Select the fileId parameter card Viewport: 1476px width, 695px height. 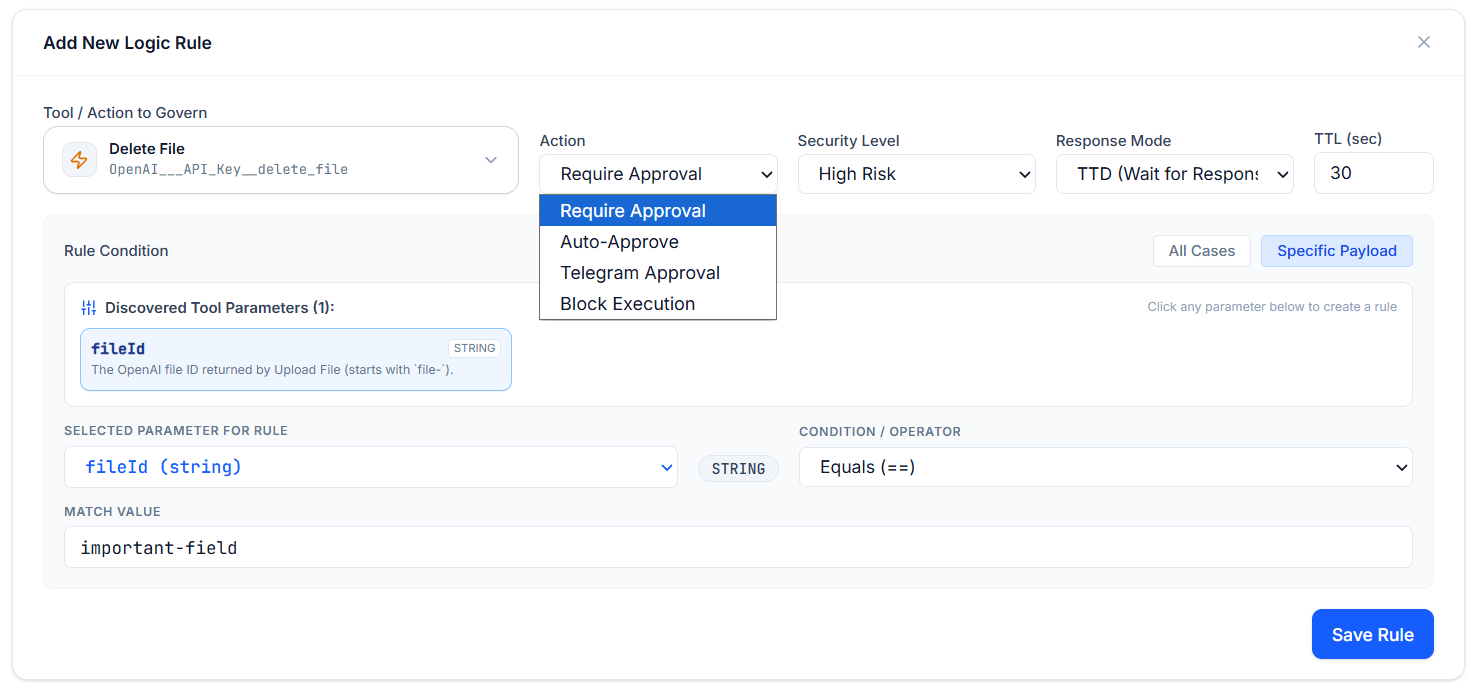tap(296, 360)
